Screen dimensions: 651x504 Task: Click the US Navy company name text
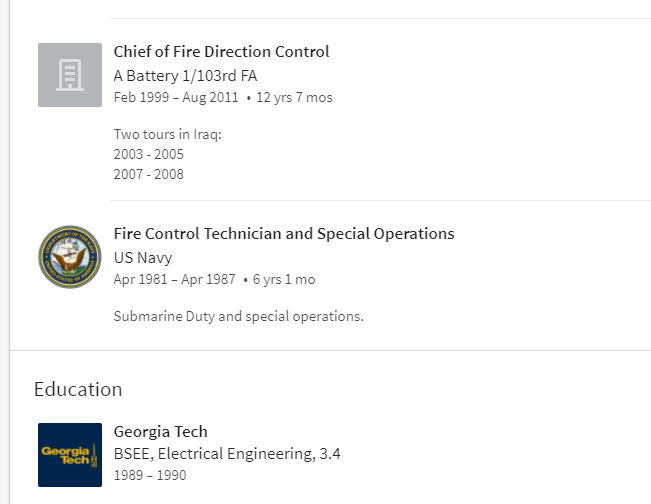pos(143,258)
